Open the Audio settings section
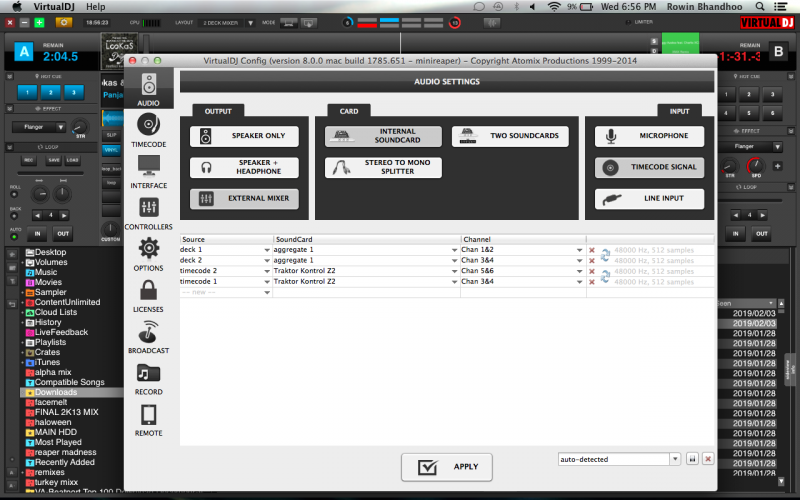800x500 pixels. pos(148,90)
